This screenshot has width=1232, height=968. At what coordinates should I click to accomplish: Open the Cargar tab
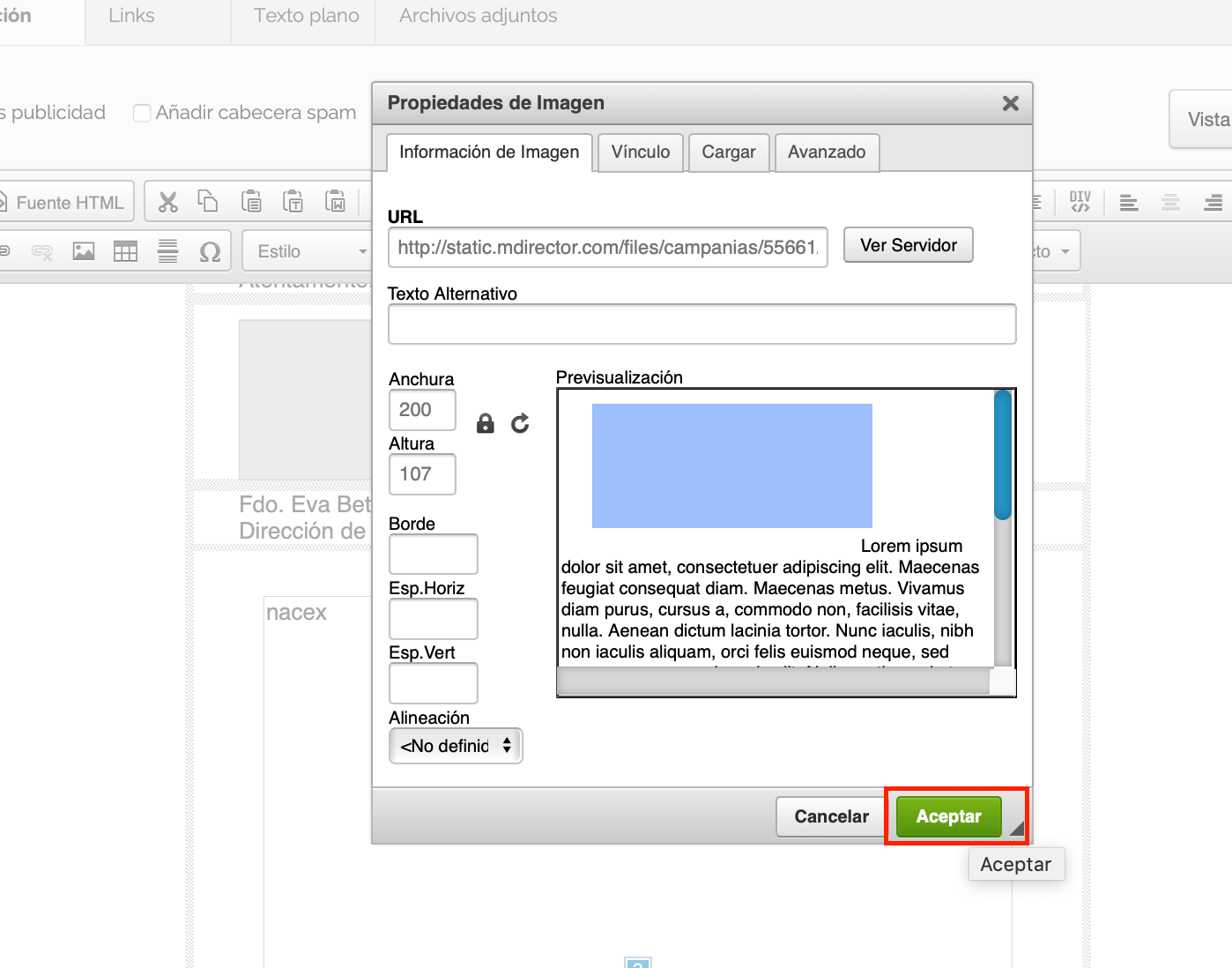(728, 153)
